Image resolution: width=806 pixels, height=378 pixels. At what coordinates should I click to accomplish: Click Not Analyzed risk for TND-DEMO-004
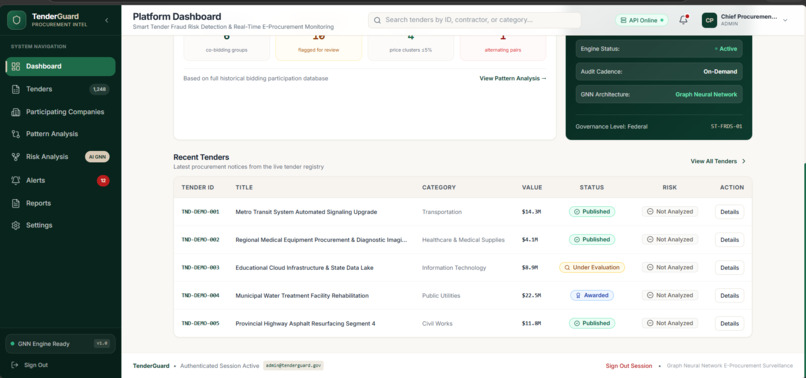point(670,295)
